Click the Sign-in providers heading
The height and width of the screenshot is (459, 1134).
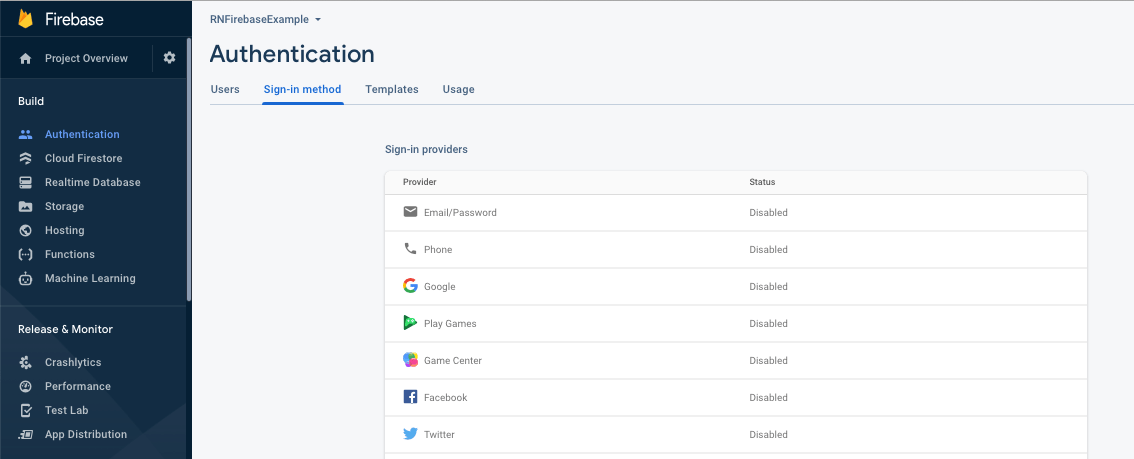pos(426,150)
